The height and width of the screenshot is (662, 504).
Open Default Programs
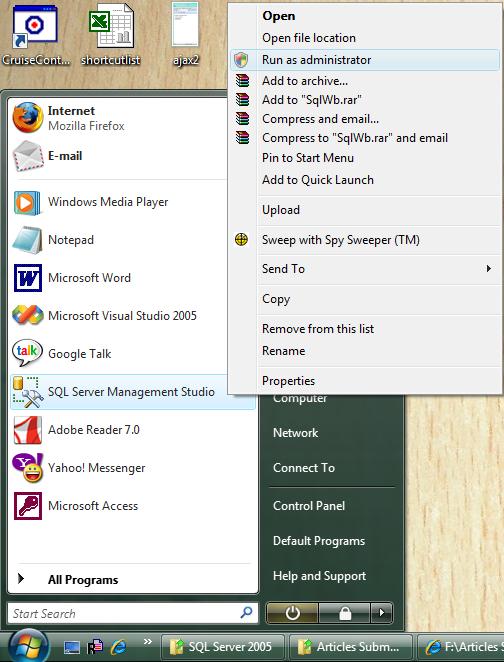coord(319,541)
